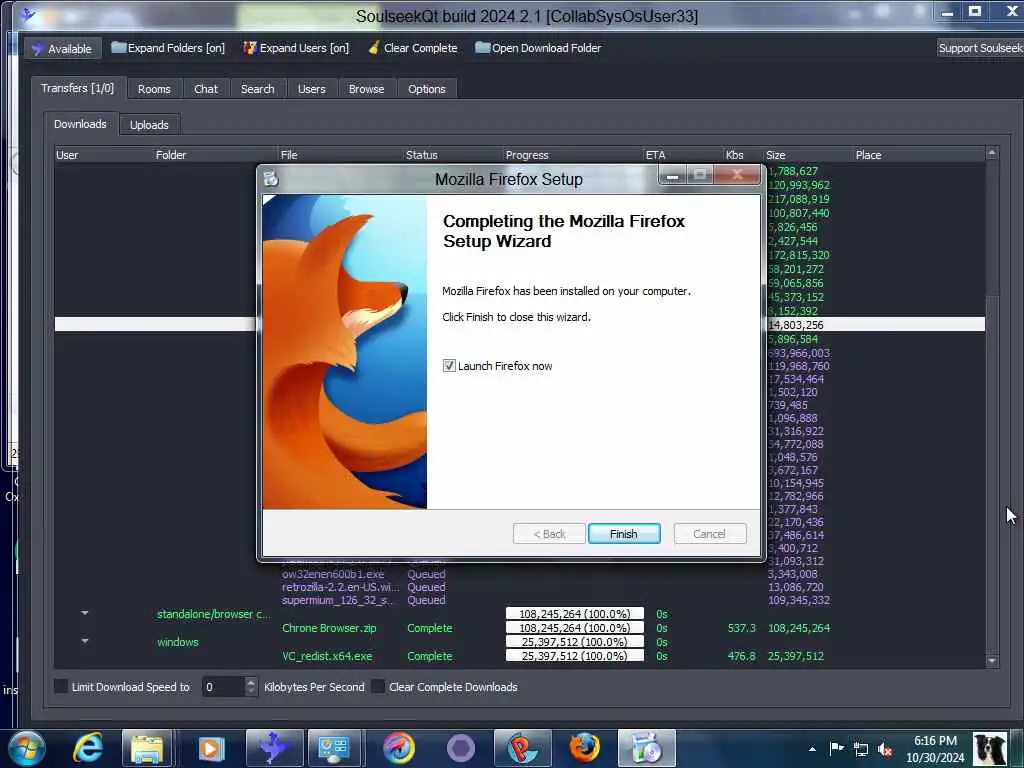Switch to the installer disc taskbar icon
Viewport: 1024px width, 768px height.
tap(647, 748)
